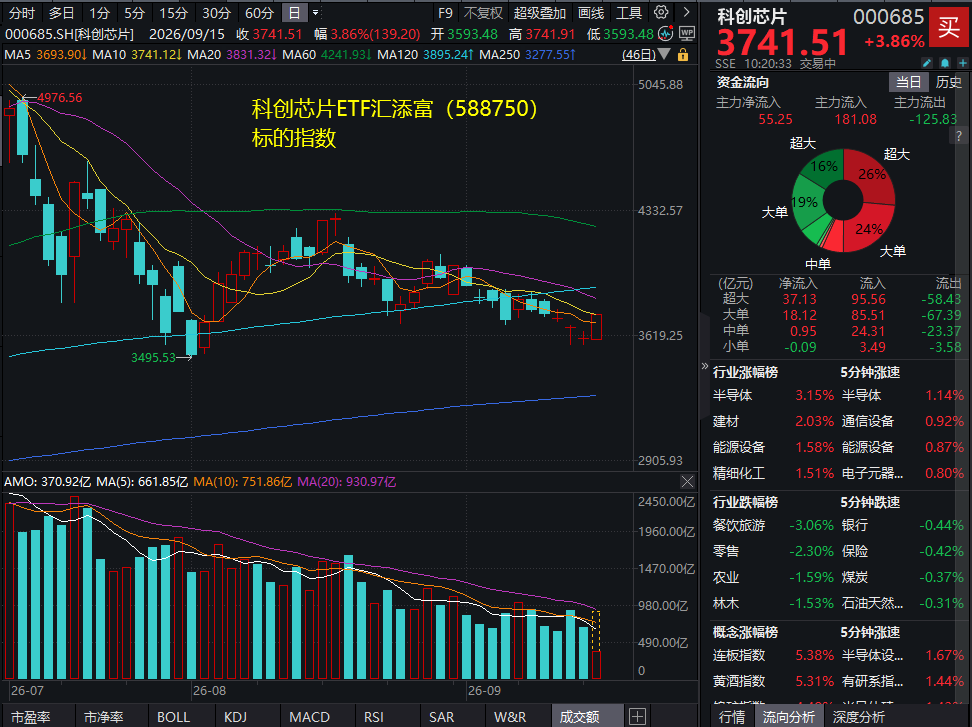Click the right arrow next to settings
Viewport: 972px width, 727px height.
[686, 12]
